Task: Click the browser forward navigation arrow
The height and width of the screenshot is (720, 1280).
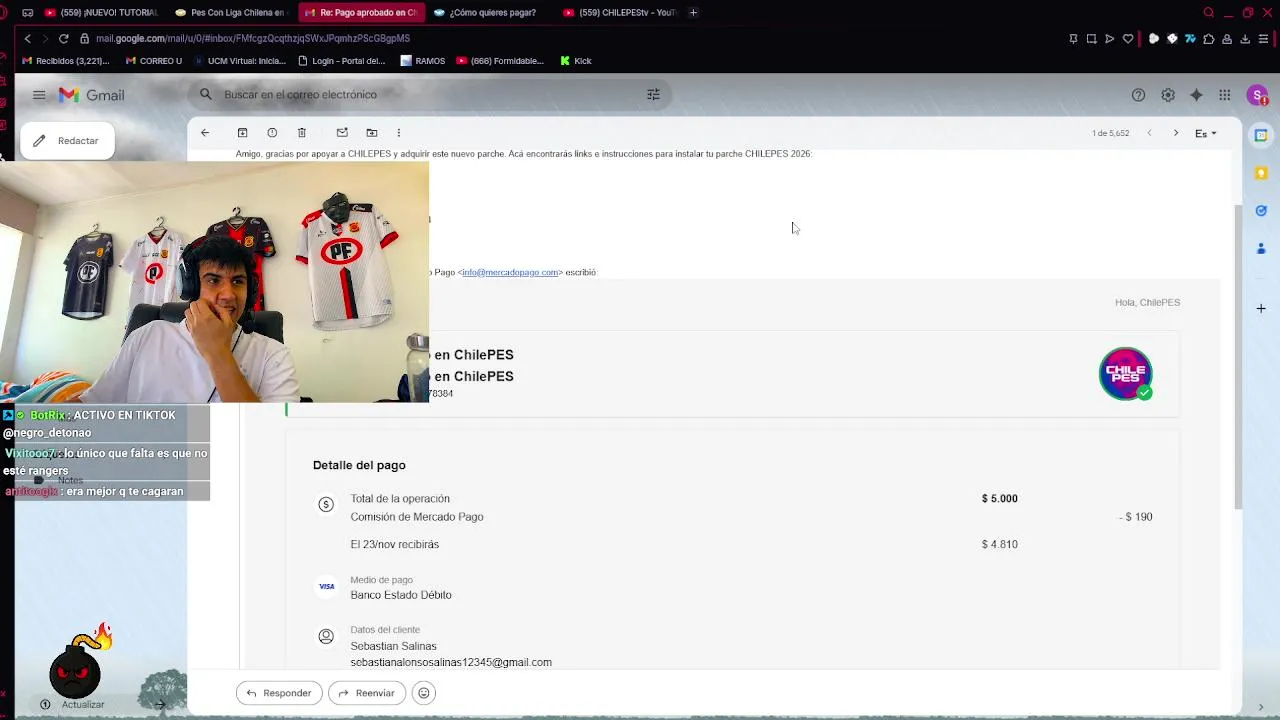Action: tap(45, 38)
